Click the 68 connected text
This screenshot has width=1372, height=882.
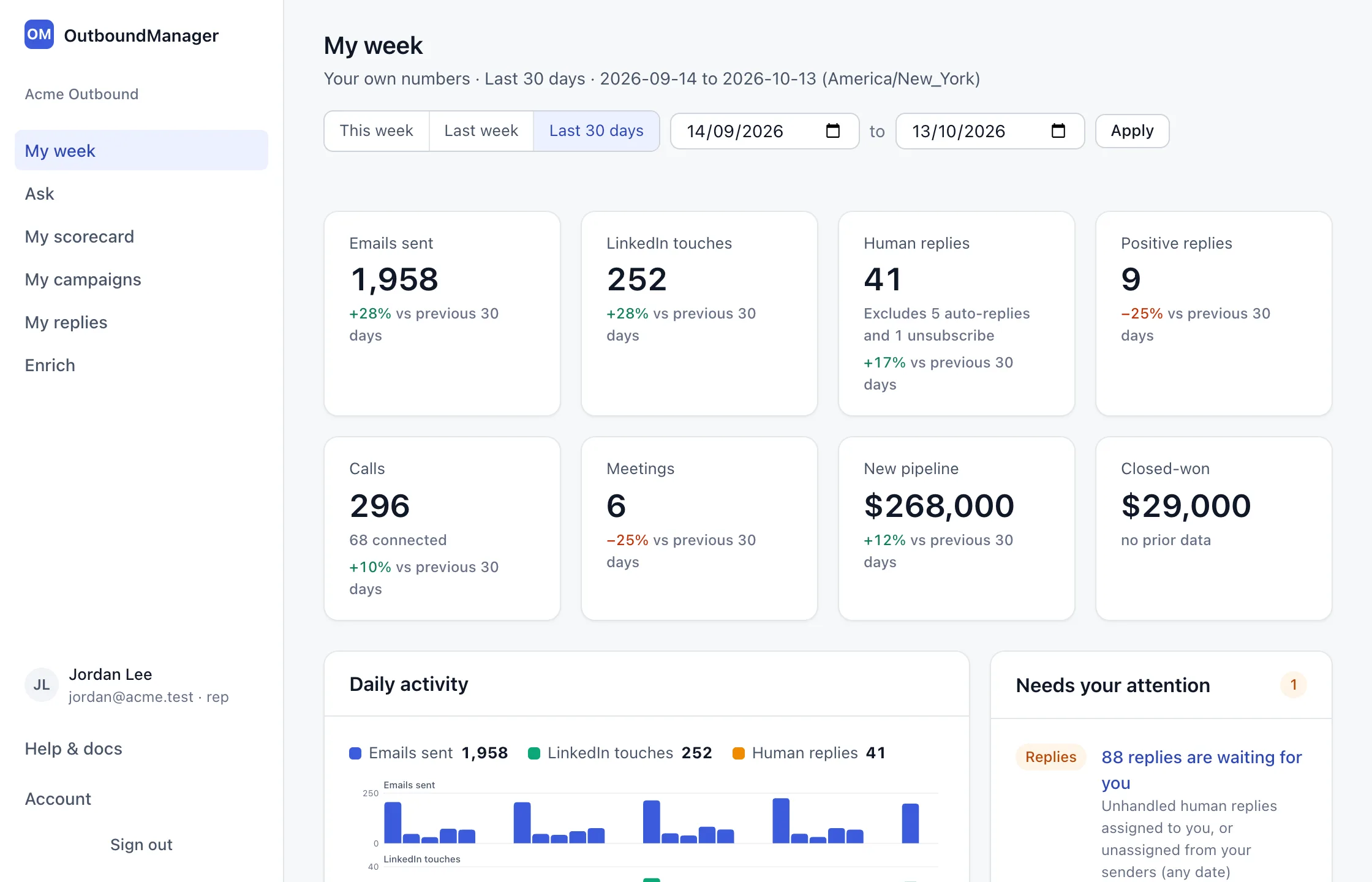[x=398, y=540]
